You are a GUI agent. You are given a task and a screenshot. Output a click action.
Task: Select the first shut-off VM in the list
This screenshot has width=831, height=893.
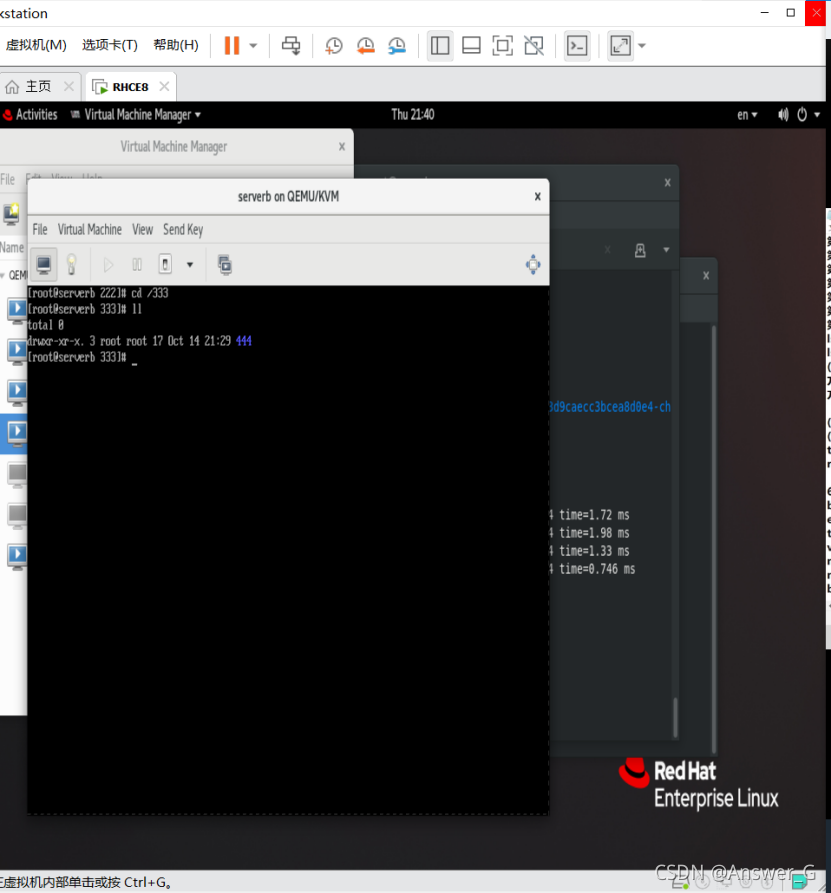coord(17,475)
